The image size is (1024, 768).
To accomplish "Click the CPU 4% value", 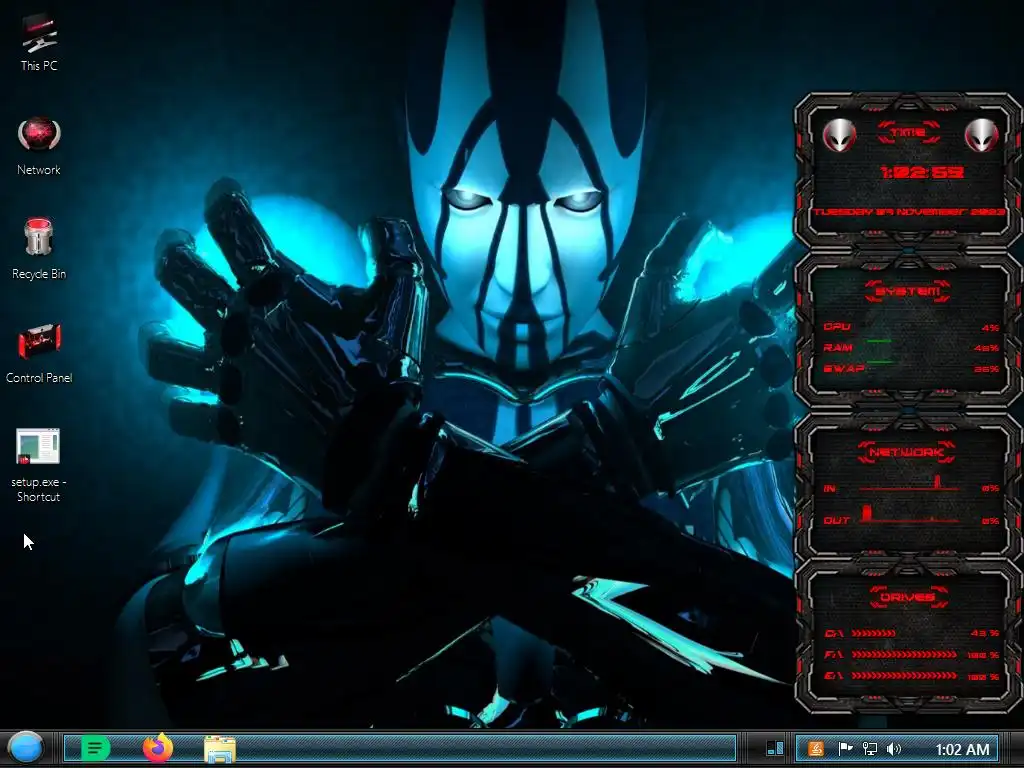I will tap(990, 328).
